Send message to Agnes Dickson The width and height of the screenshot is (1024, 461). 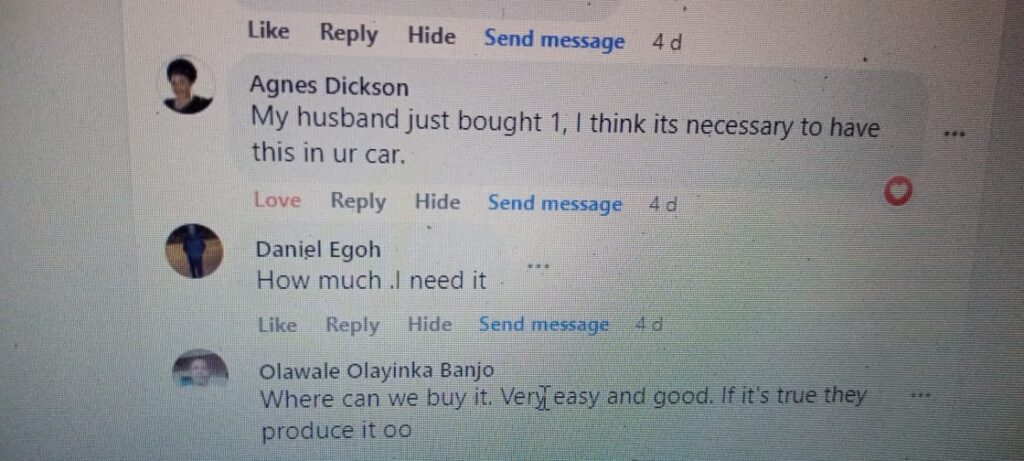555,204
